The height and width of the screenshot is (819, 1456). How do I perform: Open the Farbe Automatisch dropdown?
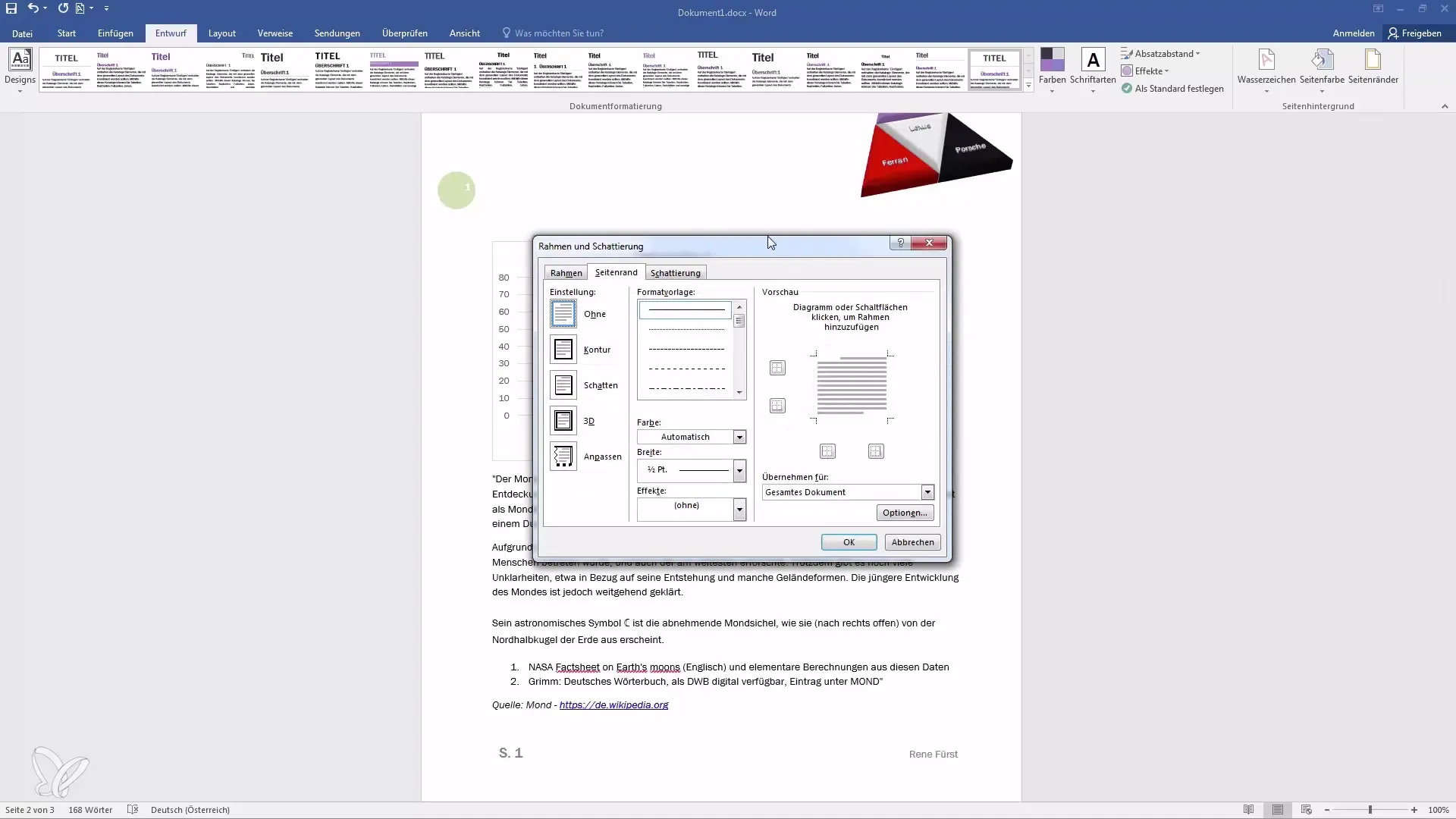[739, 437]
